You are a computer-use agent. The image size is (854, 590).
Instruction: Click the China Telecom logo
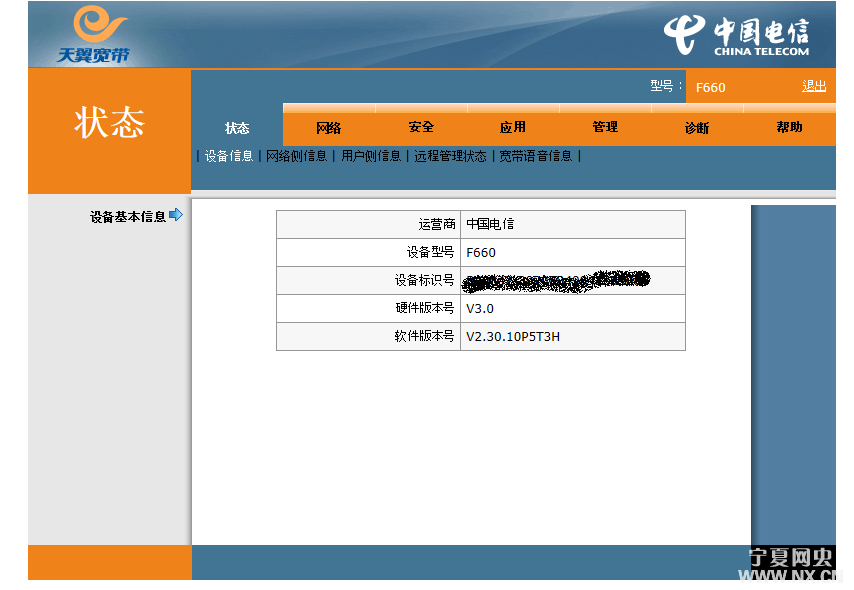click(736, 35)
